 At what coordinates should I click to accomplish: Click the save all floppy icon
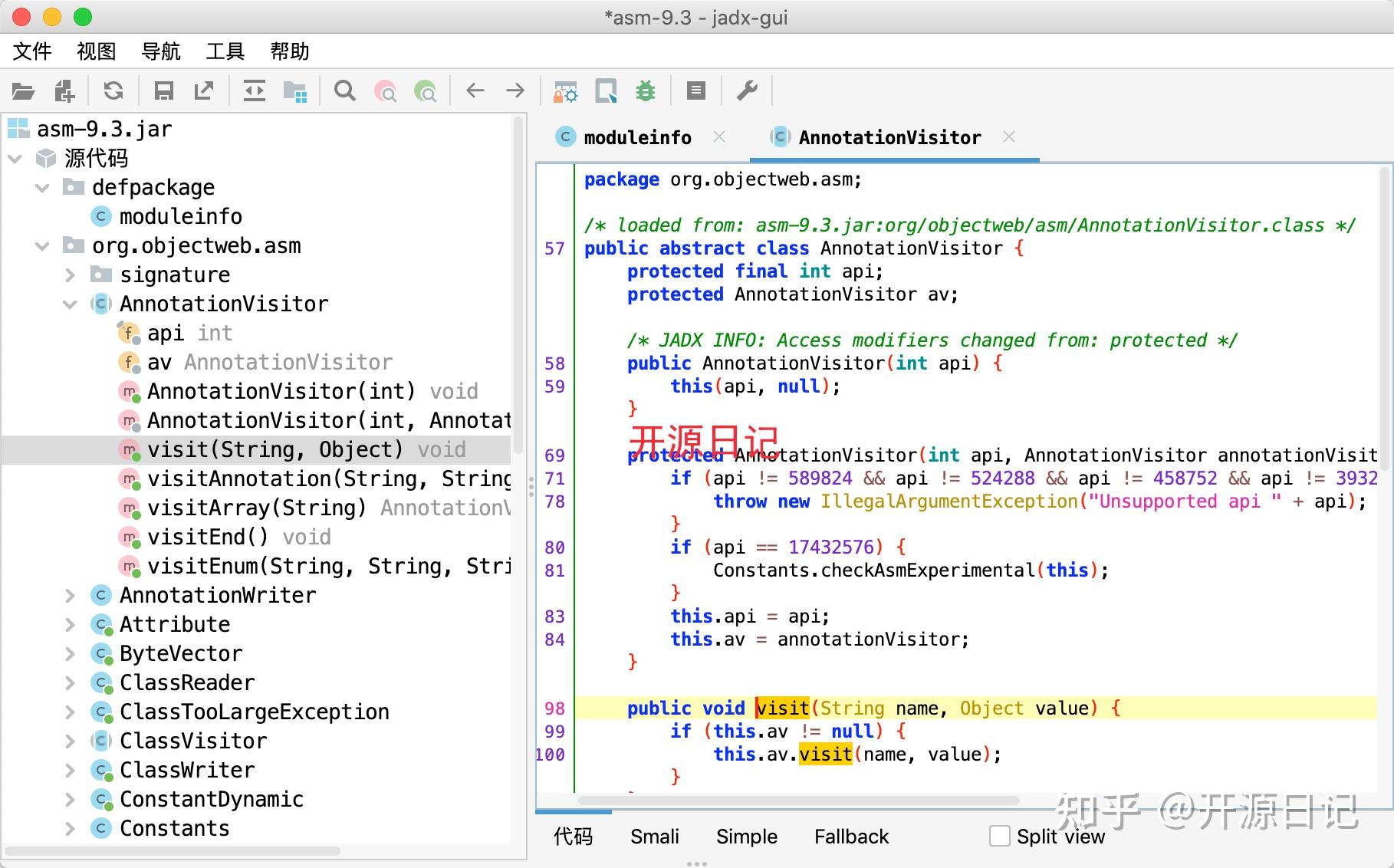coord(163,91)
